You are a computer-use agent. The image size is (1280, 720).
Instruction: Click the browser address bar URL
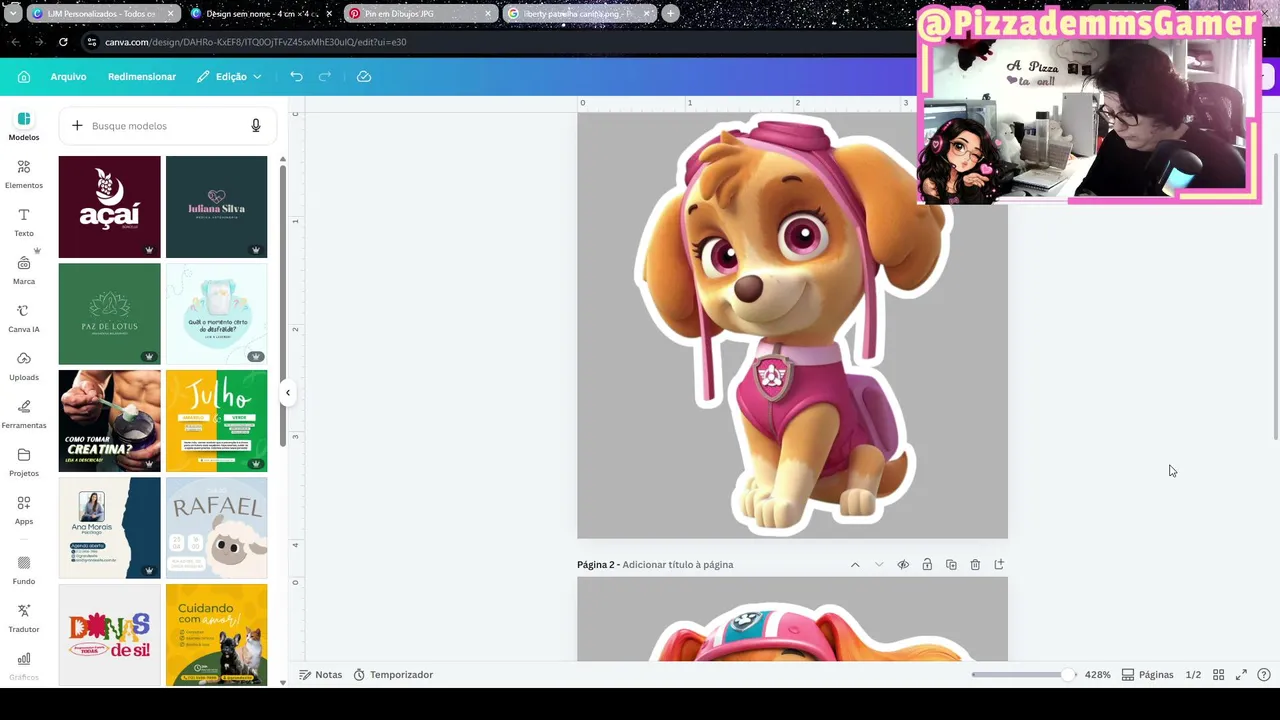coord(256,42)
